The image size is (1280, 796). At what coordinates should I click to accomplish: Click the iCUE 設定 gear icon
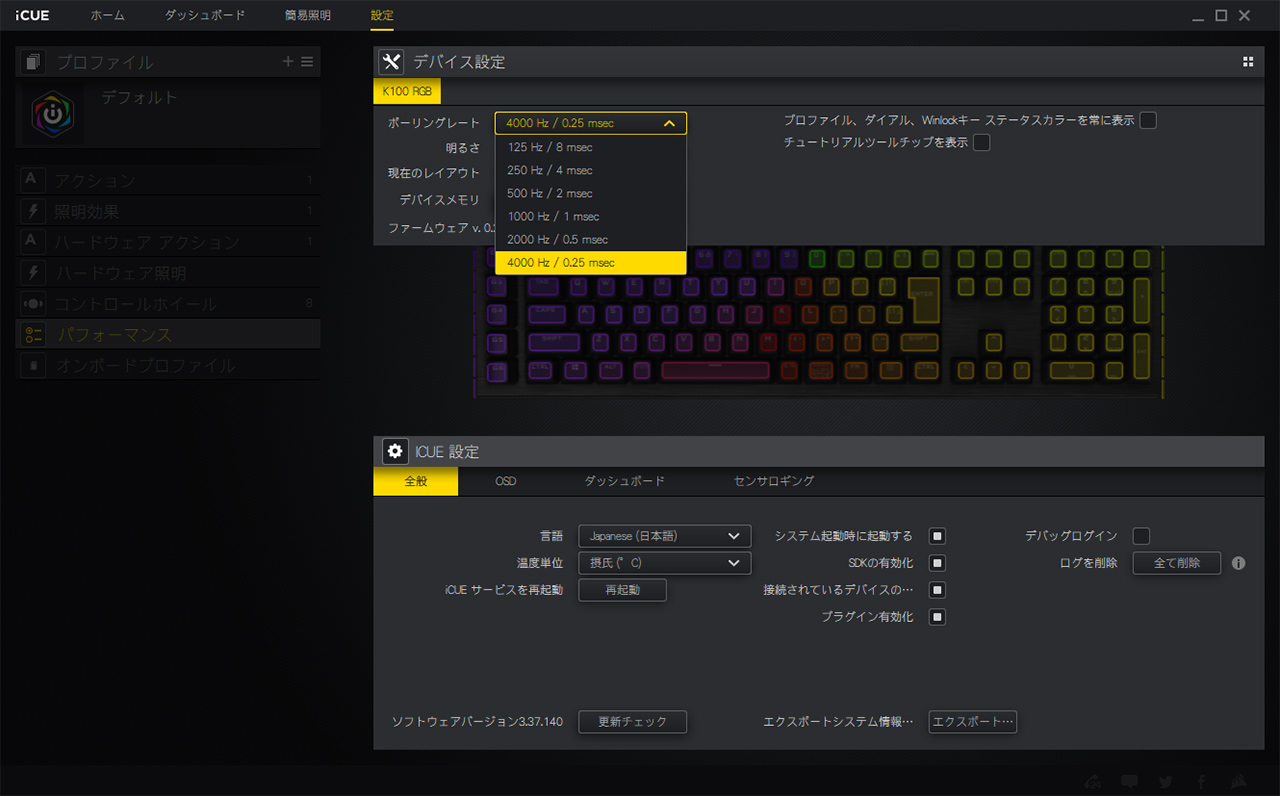394,451
